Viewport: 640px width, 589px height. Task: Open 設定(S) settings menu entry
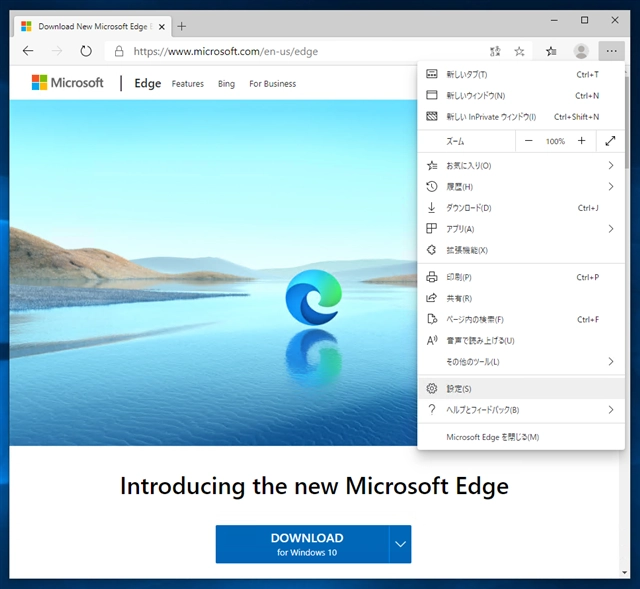[x=521, y=389]
